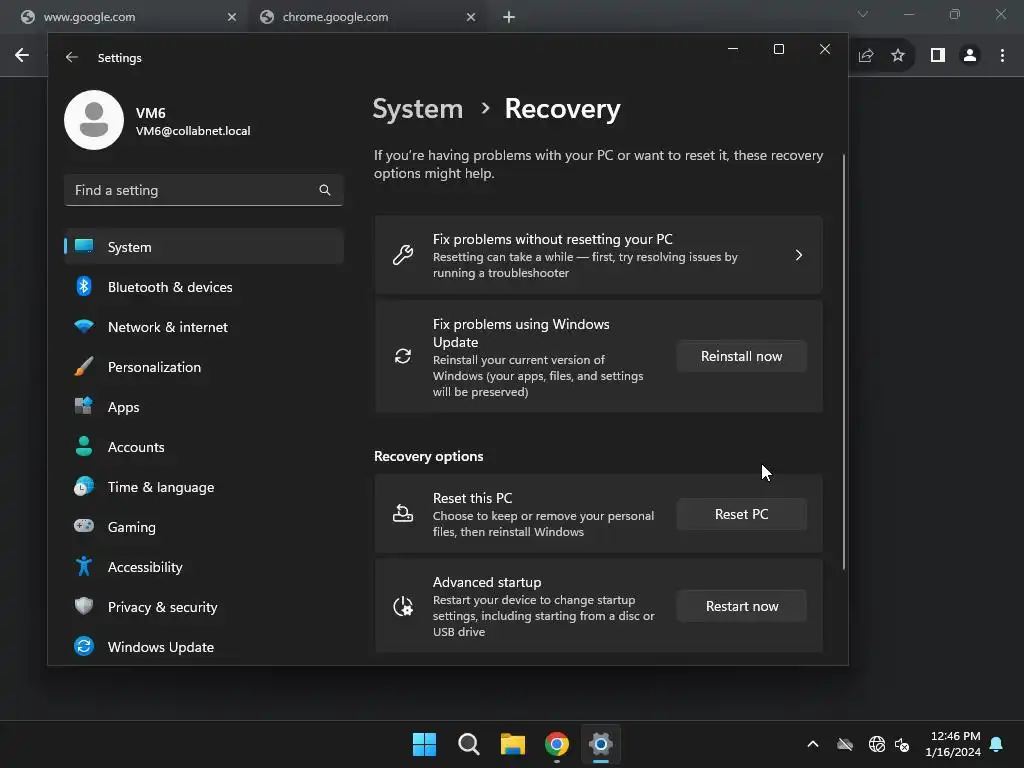Toggle Chrome side panel icon
The width and height of the screenshot is (1024, 768).
[938, 56]
